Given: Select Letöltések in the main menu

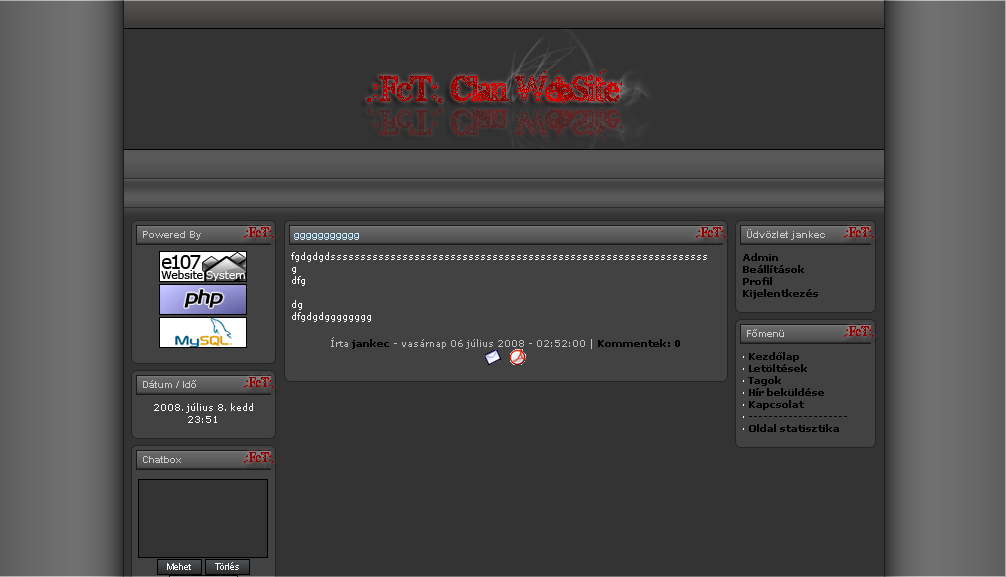Looking at the screenshot, I should click(777, 369).
